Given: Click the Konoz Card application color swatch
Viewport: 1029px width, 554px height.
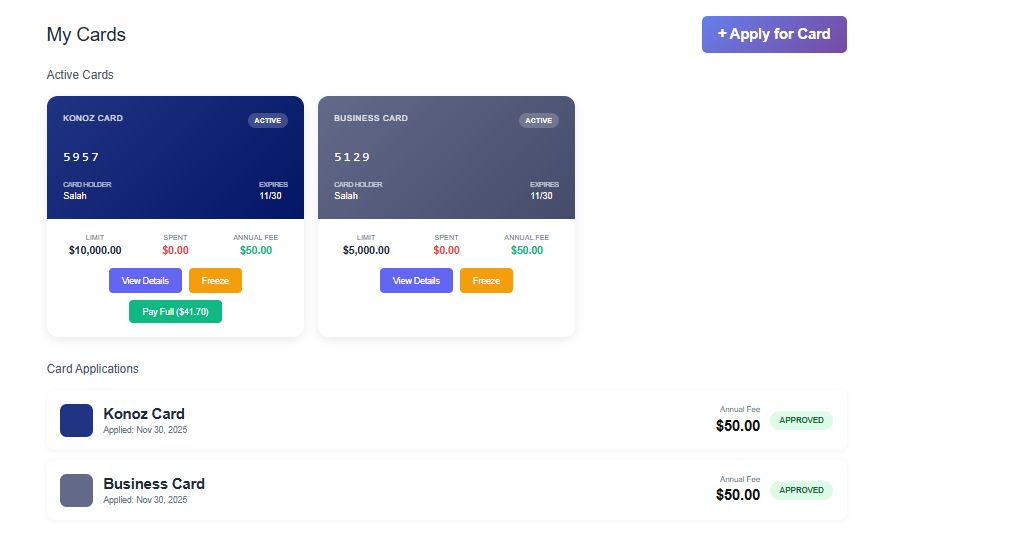Looking at the screenshot, I should click(x=76, y=420).
